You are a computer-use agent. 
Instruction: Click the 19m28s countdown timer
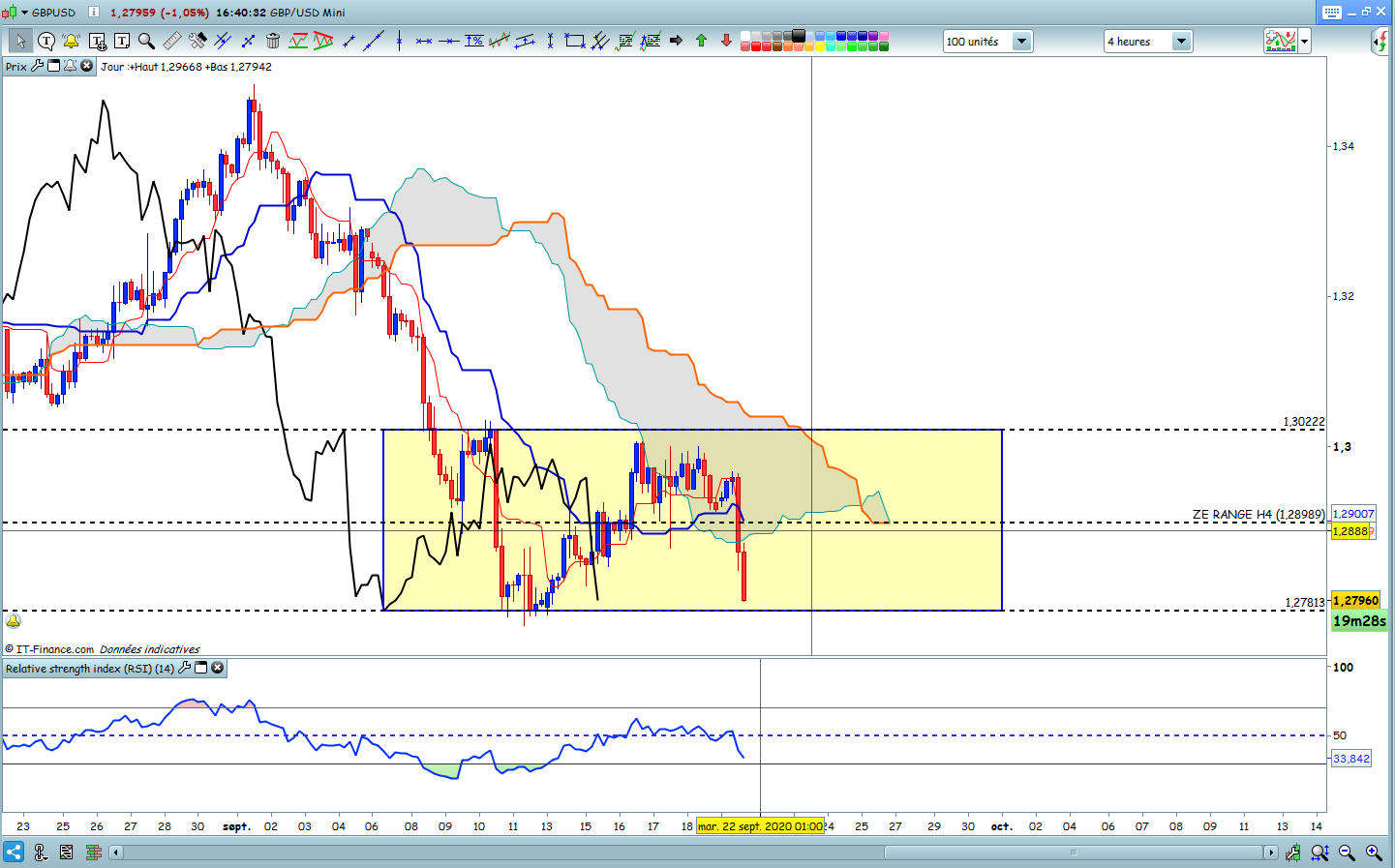(1359, 621)
